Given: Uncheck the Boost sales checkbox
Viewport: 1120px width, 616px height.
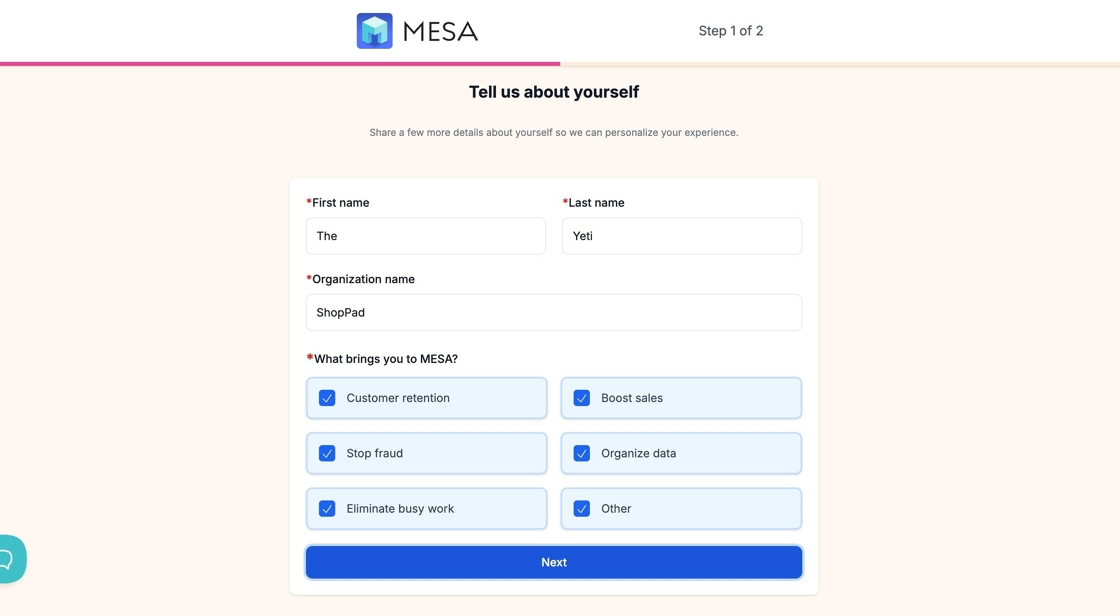Looking at the screenshot, I should pos(582,398).
